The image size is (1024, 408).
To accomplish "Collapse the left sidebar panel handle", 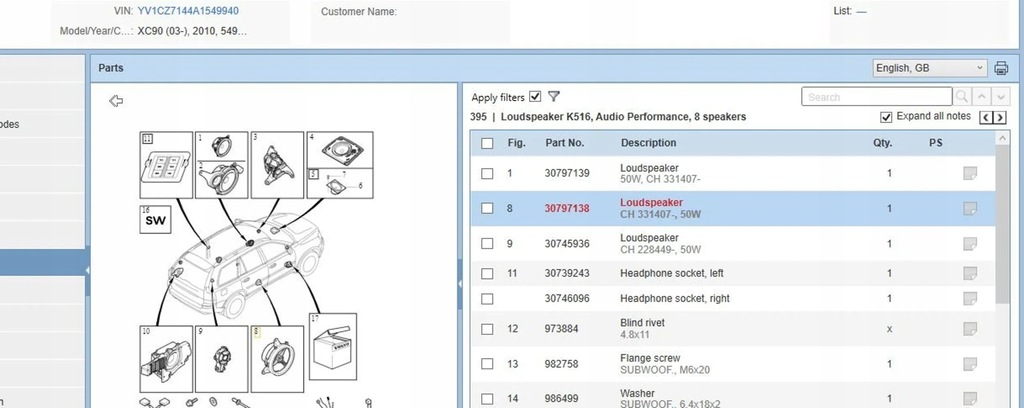I will coord(87,270).
